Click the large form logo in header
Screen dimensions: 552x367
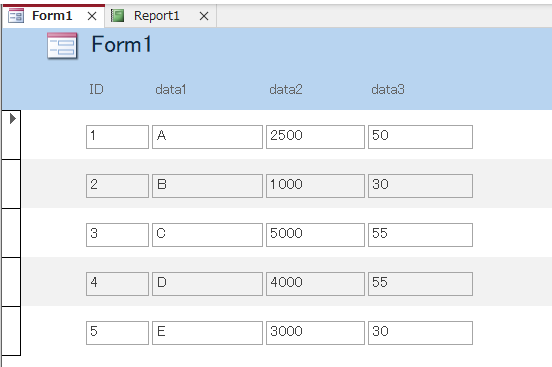(62, 45)
